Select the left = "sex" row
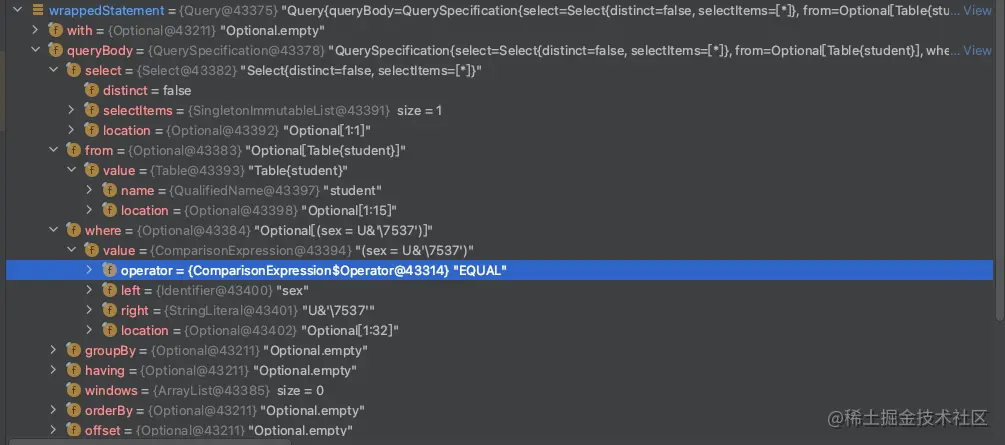The image size is (1005, 445). (499, 290)
